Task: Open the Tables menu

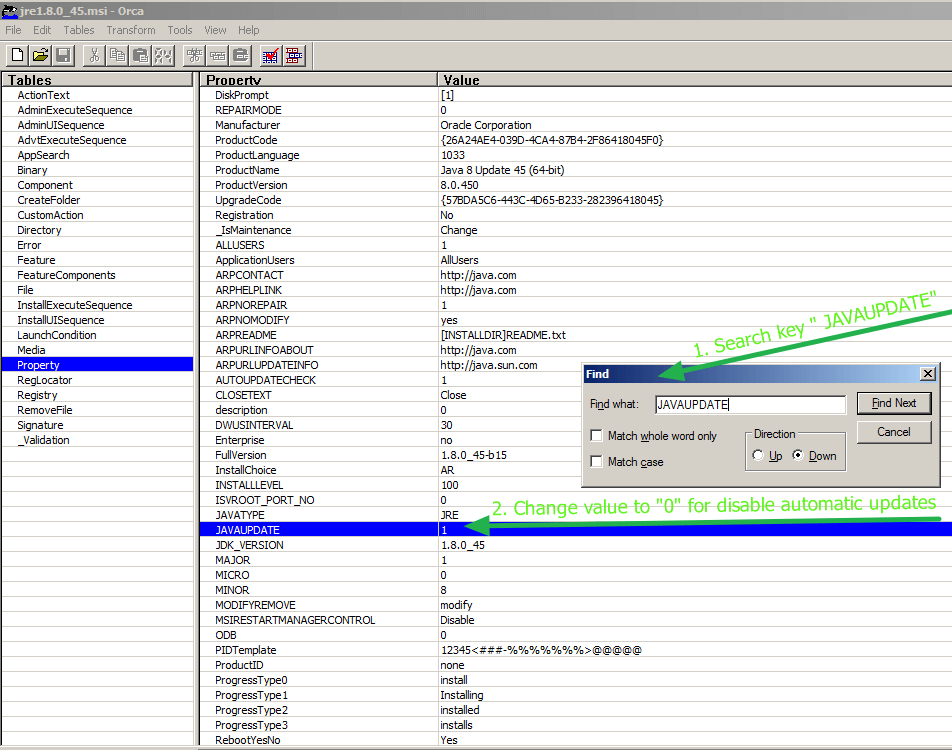Action: pyautogui.click(x=78, y=30)
